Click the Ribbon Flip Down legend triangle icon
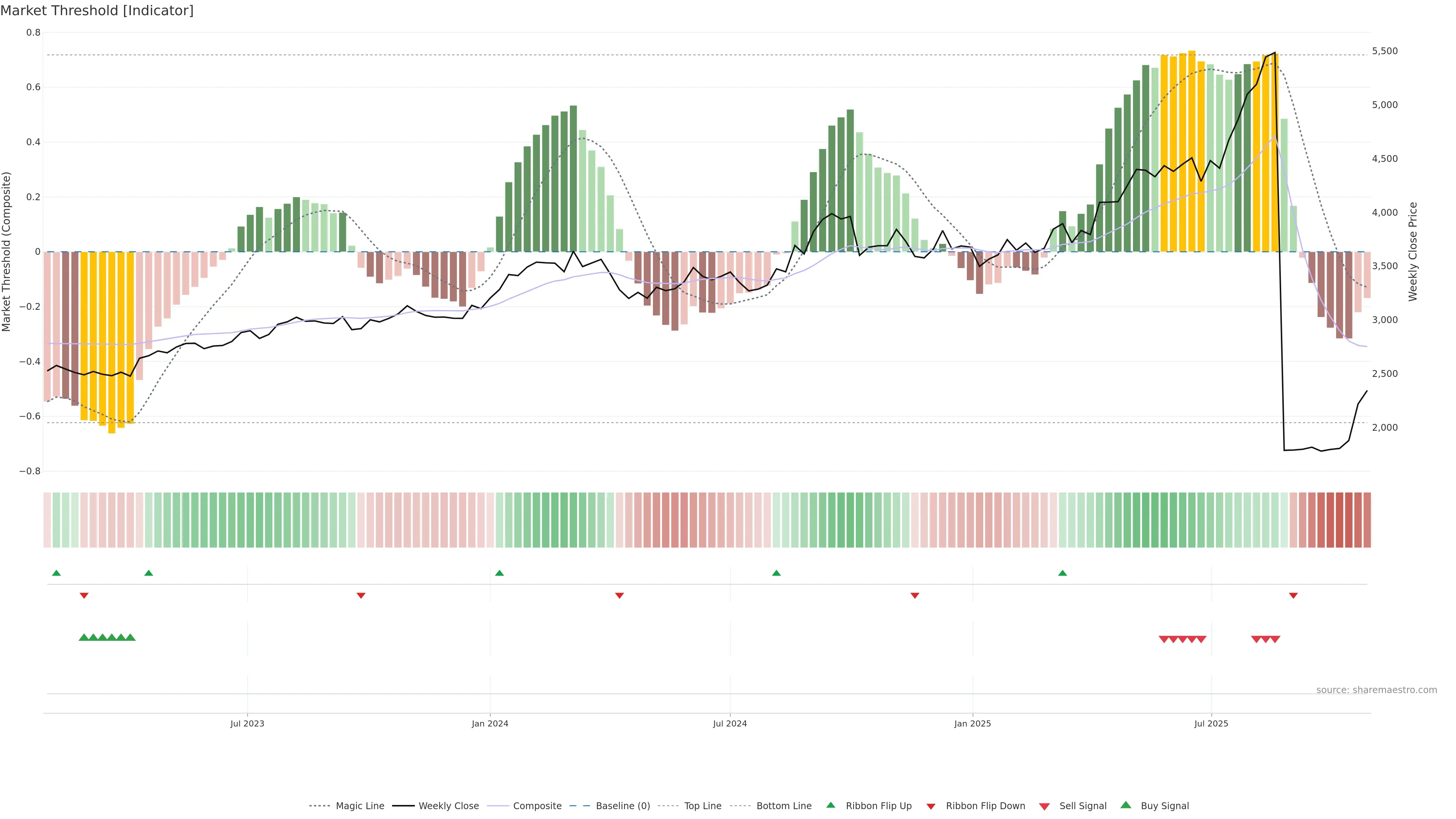The image size is (1456, 819). [931, 806]
